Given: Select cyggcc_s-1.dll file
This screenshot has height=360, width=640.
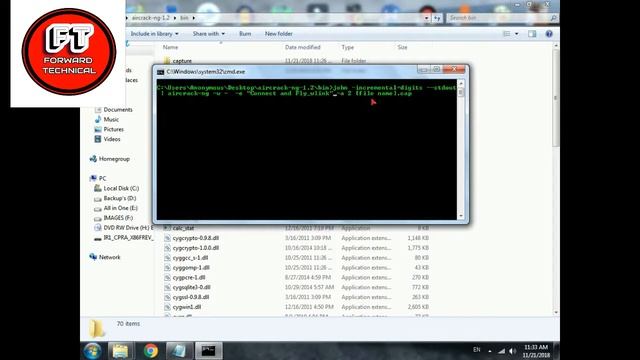Looking at the screenshot, I should [190, 258].
